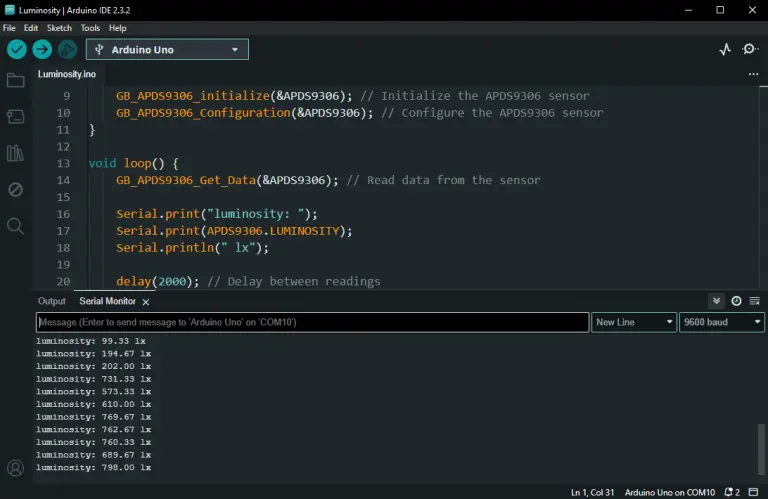
Task: Click 'luminosity: 610.00 lx' output line
Action: [94, 404]
